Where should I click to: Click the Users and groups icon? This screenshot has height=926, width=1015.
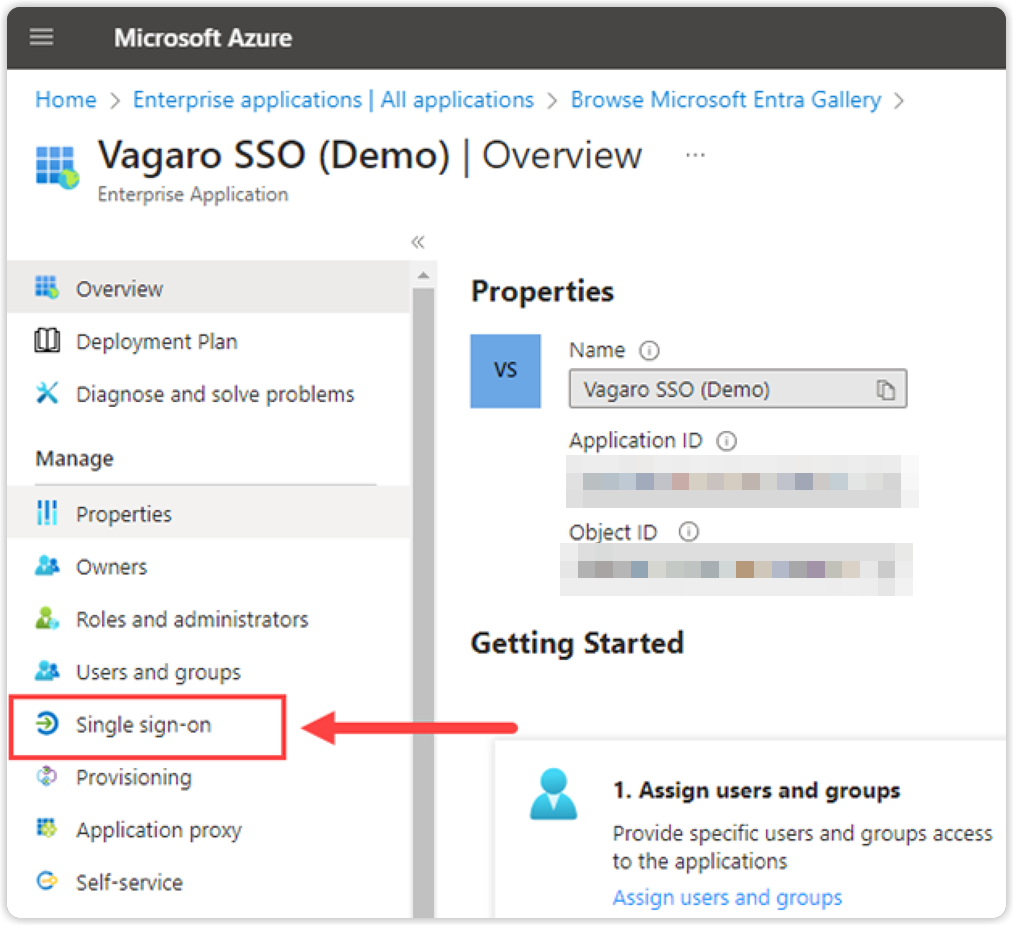click(x=47, y=671)
